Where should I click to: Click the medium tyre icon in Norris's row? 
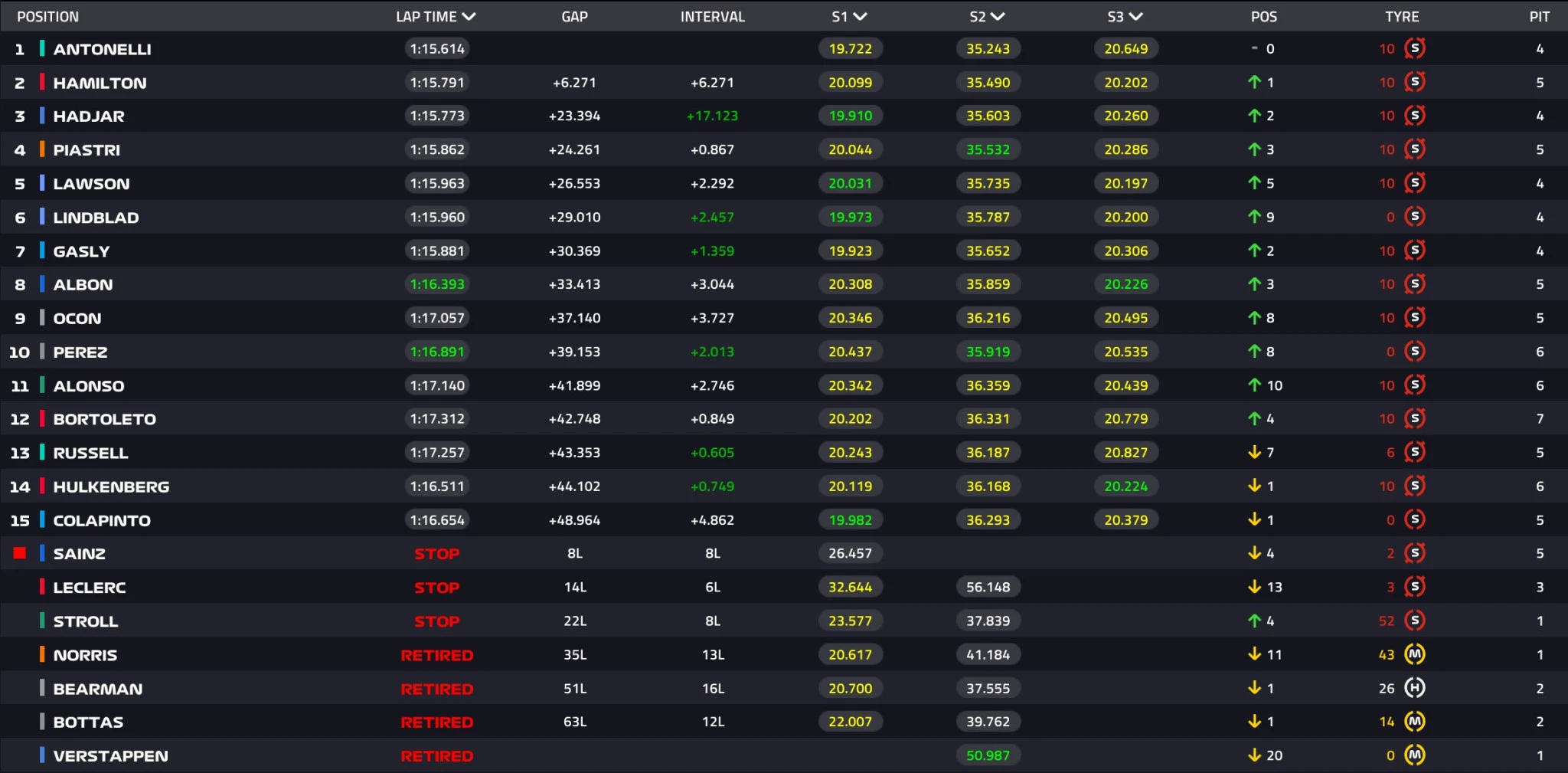[x=1414, y=655]
